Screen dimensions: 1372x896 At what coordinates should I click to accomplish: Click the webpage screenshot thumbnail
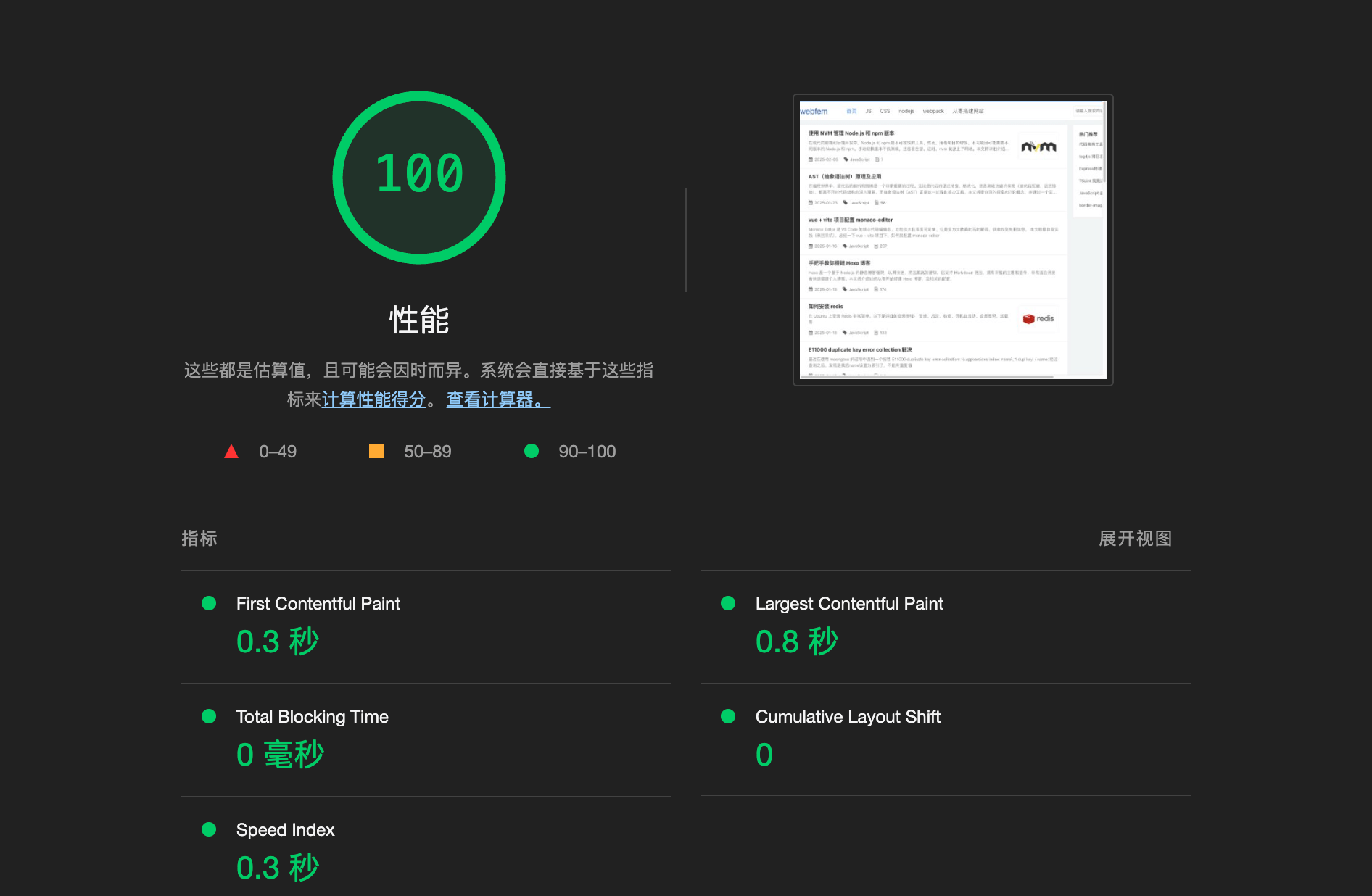click(x=953, y=240)
